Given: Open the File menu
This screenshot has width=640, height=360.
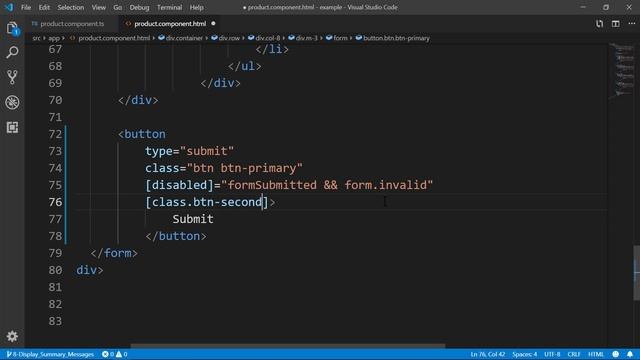Looking at the screenshot, I should [x=26, y=7].
